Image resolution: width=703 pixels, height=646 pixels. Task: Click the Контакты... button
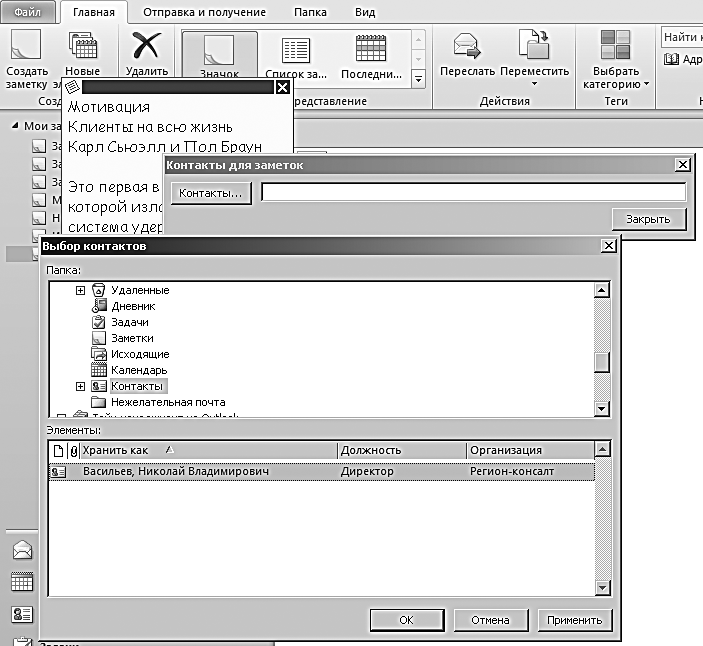click(x=211, y=193)
